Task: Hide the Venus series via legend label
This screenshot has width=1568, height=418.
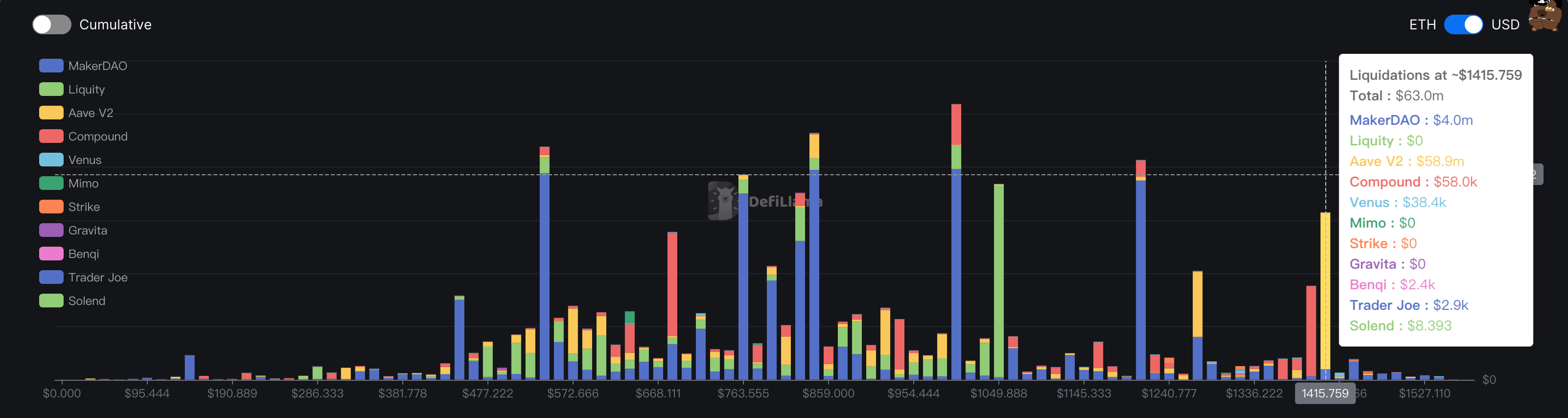Action: point(85,160)
